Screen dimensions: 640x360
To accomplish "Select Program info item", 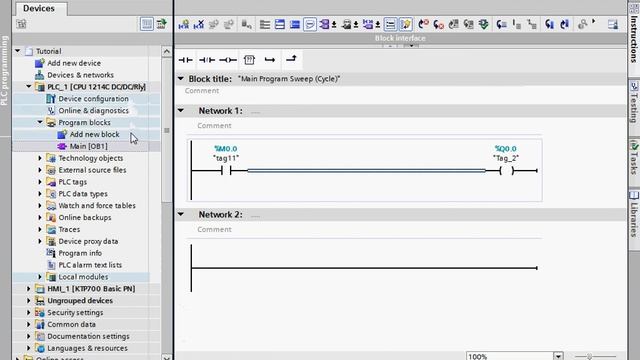I will [x=80, y=253].
